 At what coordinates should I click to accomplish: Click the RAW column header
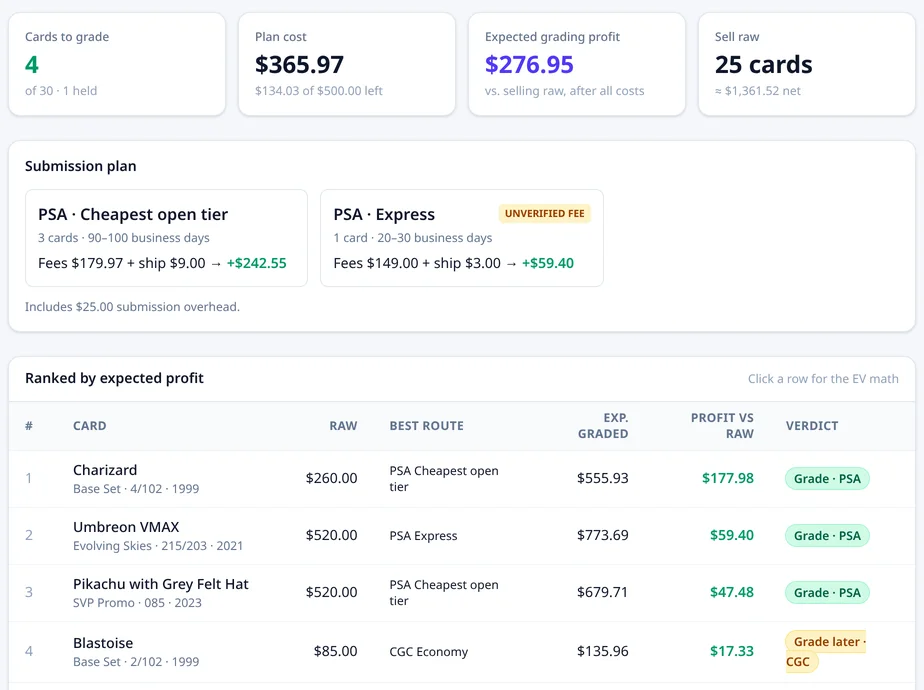(x=343, y=425)
